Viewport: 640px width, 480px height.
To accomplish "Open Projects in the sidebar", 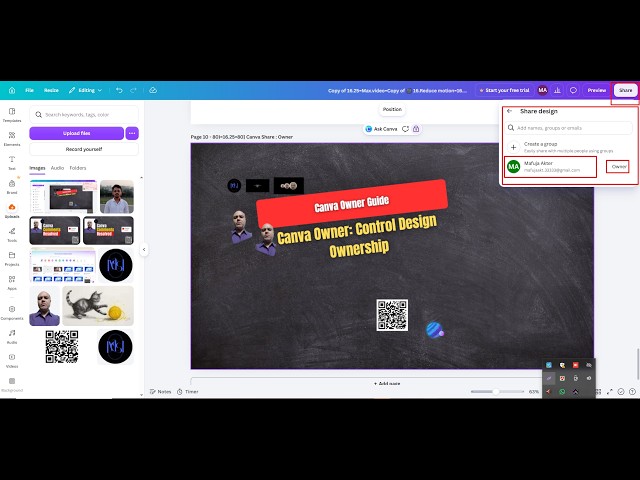I will coord(12,259).
